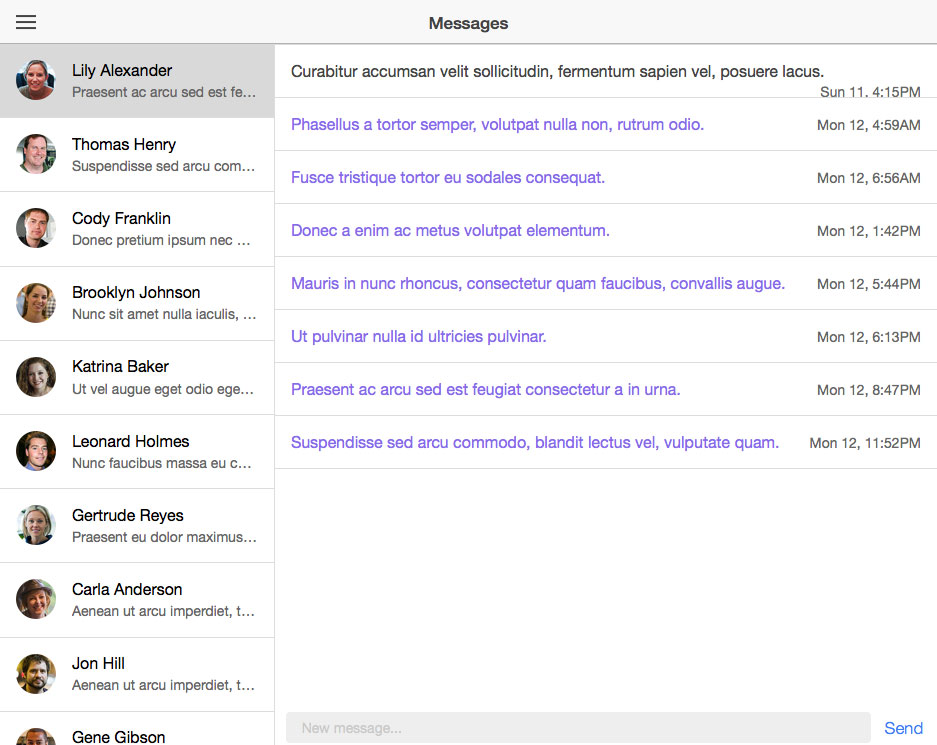Click the Send button
Viewport: 937px width, 745px height.
click(x=904, y=728)
